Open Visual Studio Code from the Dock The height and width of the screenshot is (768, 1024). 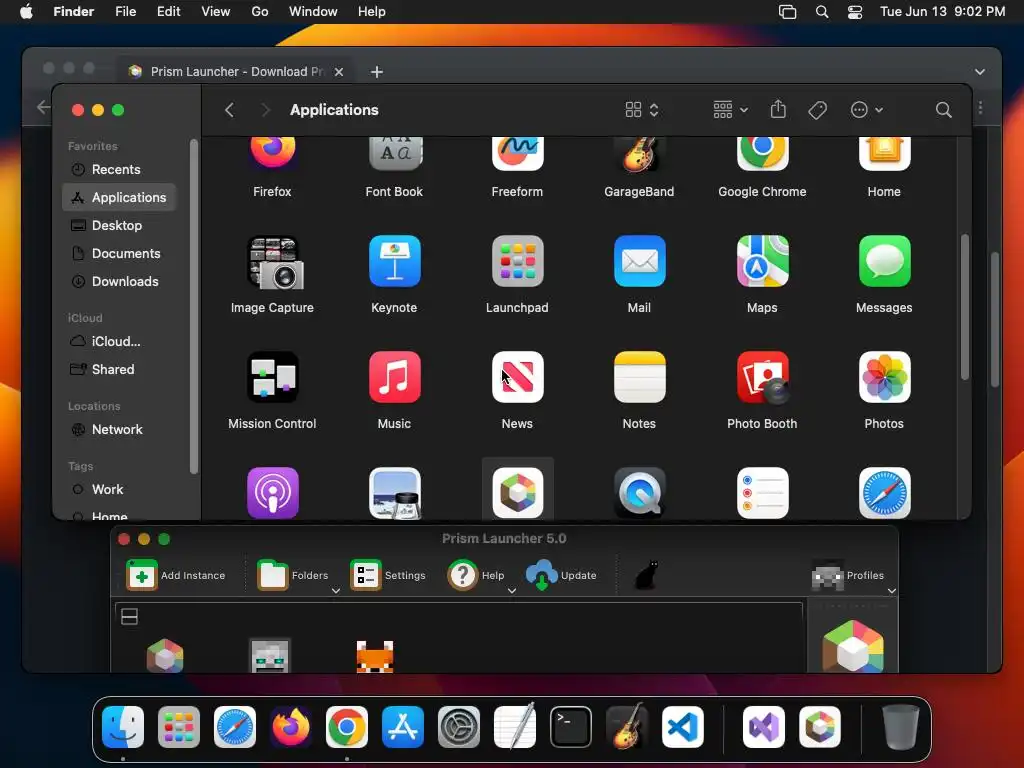(682, 727)
